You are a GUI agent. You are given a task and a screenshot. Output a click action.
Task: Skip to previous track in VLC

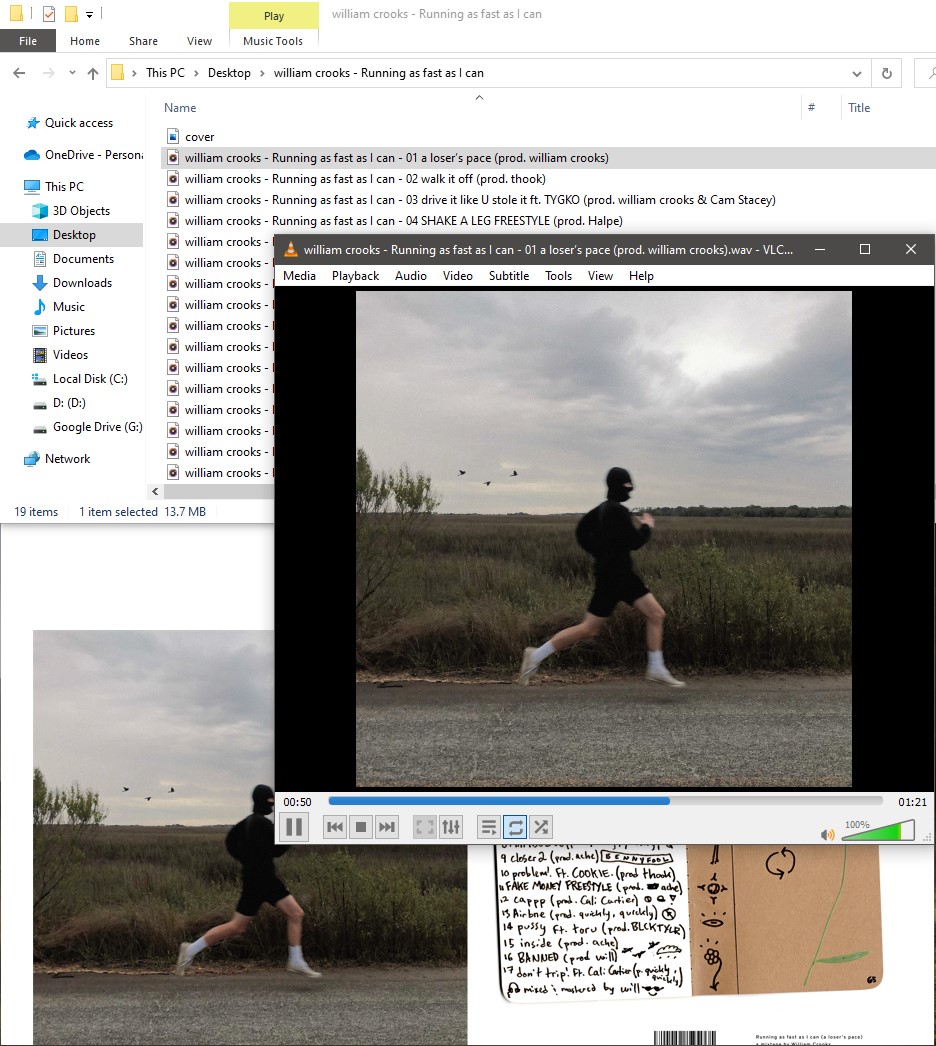coord(335,827)
